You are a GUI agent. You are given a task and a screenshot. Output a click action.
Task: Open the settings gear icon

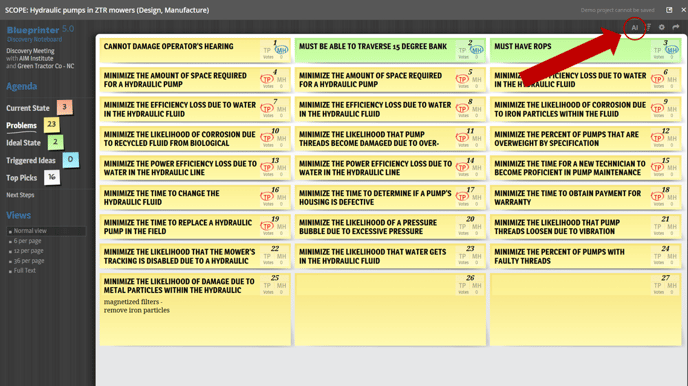pyautogui.click(x=662, y=27)
